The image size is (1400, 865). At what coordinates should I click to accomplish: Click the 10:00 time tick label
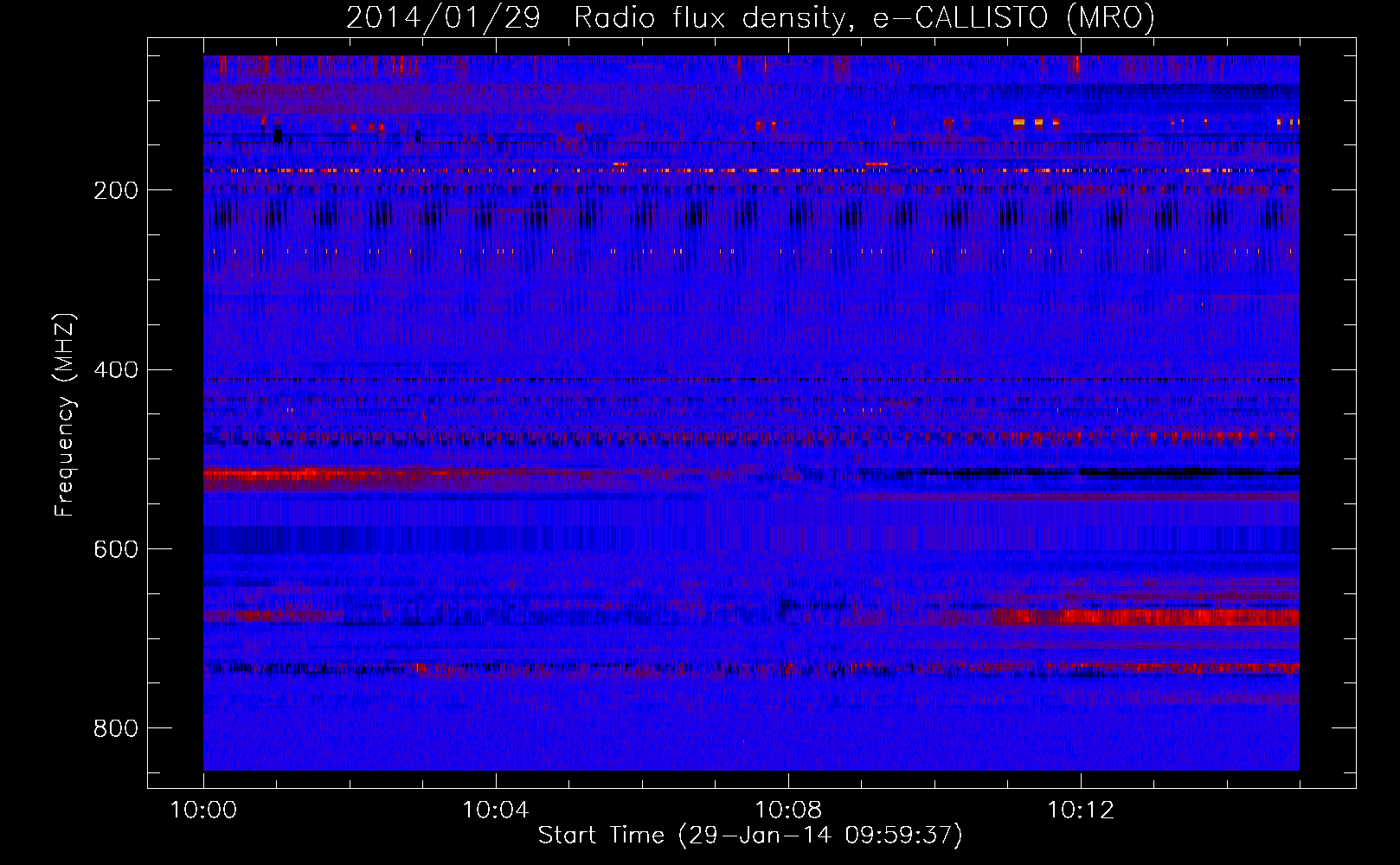(x=203, y=811)
